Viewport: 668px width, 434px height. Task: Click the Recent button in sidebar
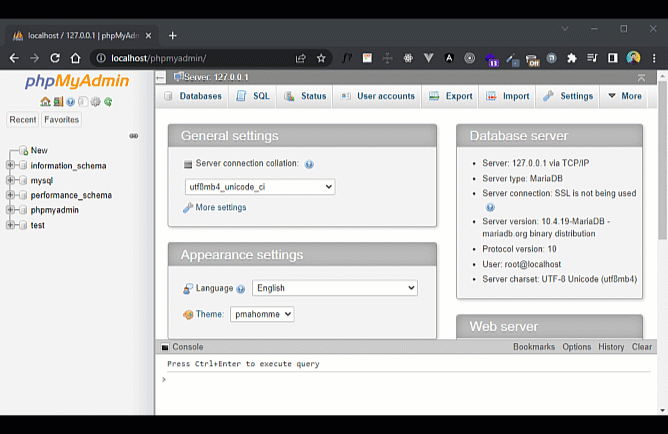(x=23, y=120)
